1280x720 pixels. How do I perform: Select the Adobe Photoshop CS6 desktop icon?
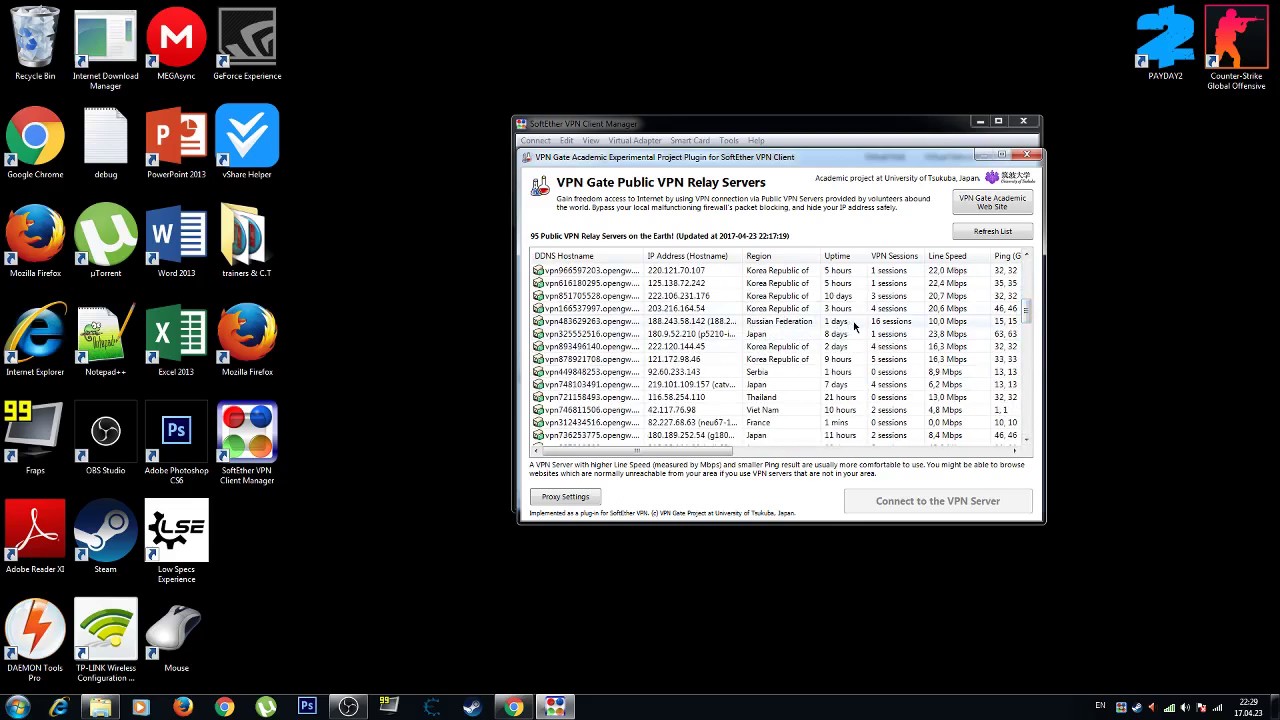176,443
